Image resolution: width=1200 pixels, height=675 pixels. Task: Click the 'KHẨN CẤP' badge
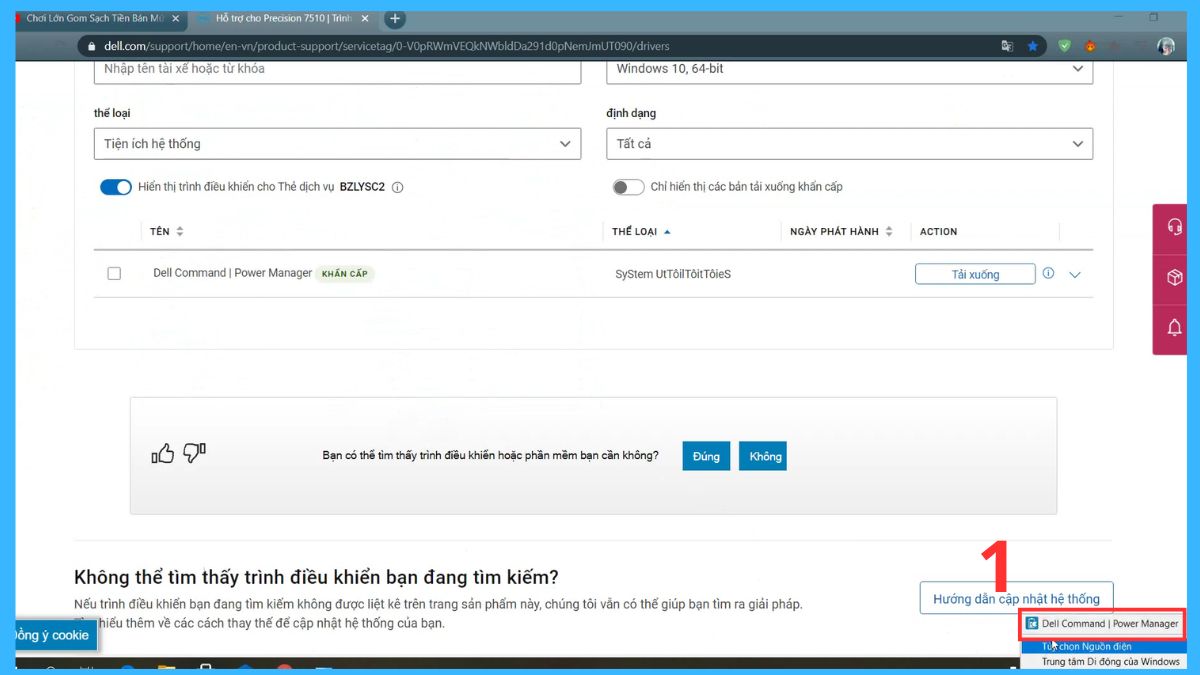tap(345, 273)
